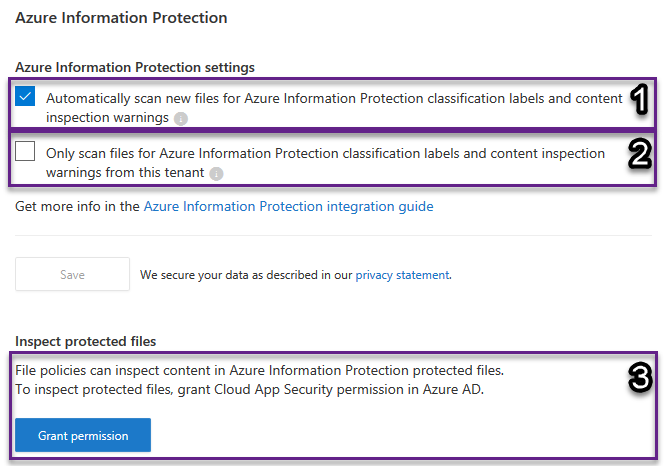Click the Inspect protected files heading
This screenshot has height=466, width=667.
85,341
